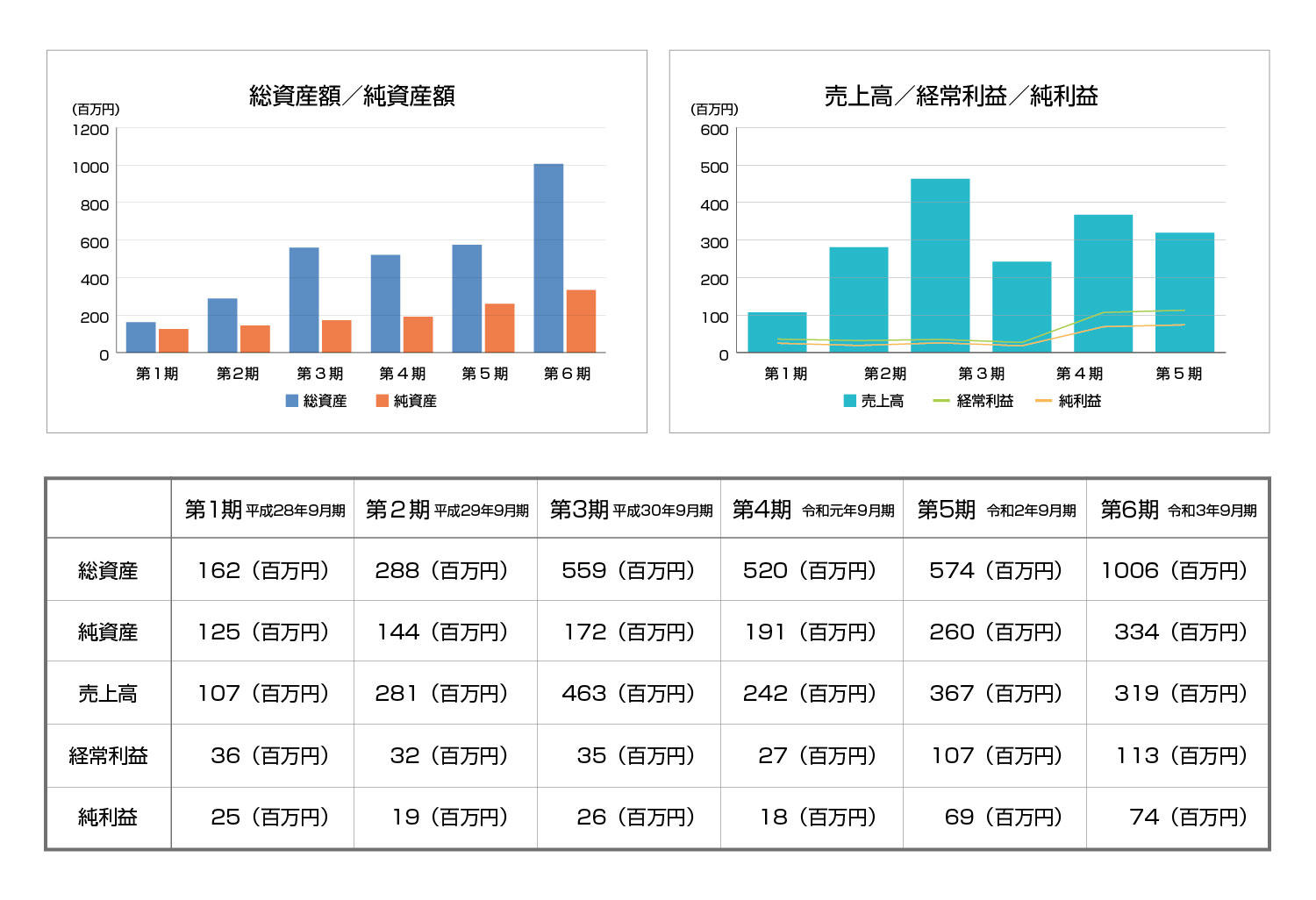This screenshot has width=1316, height=900.
Task: Click the 第5期 axis label in sales chart
Action: [x=1178, y=374]
